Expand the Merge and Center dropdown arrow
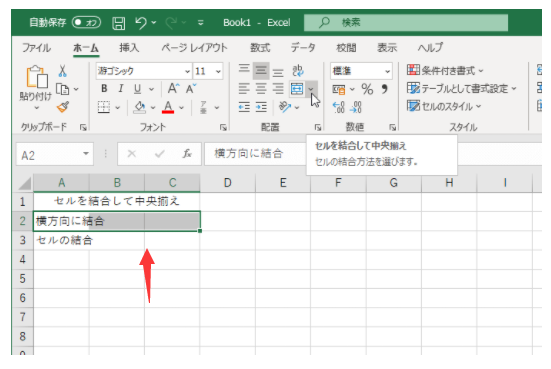 tap(311, 89)
